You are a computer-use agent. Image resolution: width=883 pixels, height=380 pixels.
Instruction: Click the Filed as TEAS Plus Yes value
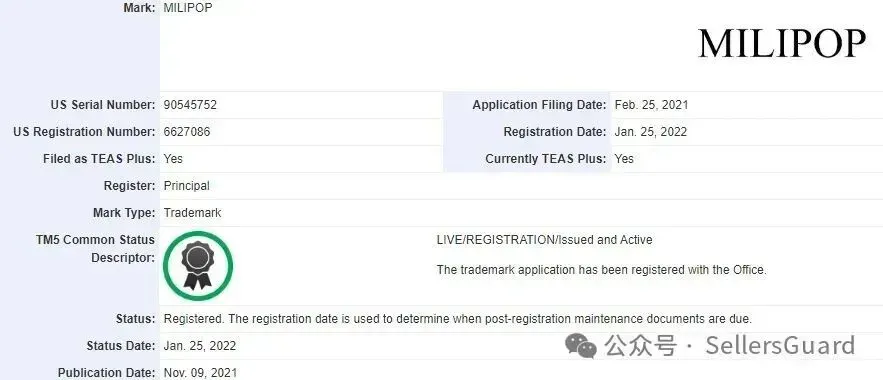click(x=173, y=159)
